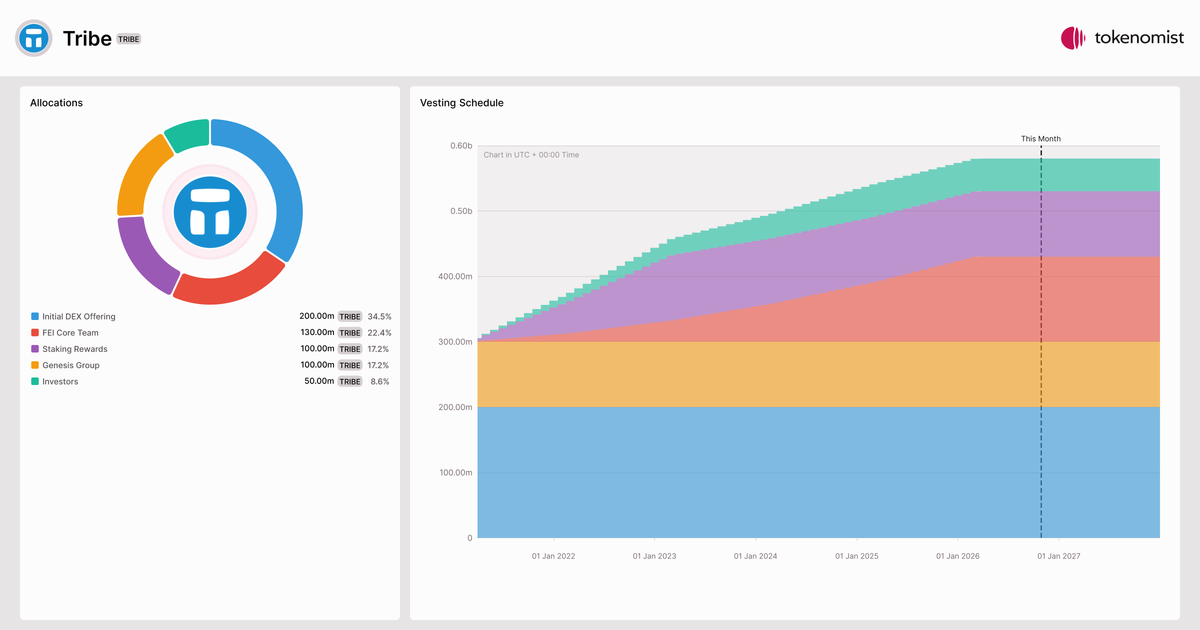
Task: Click the 01 Jan 2025 axis label
Action: 856,556
